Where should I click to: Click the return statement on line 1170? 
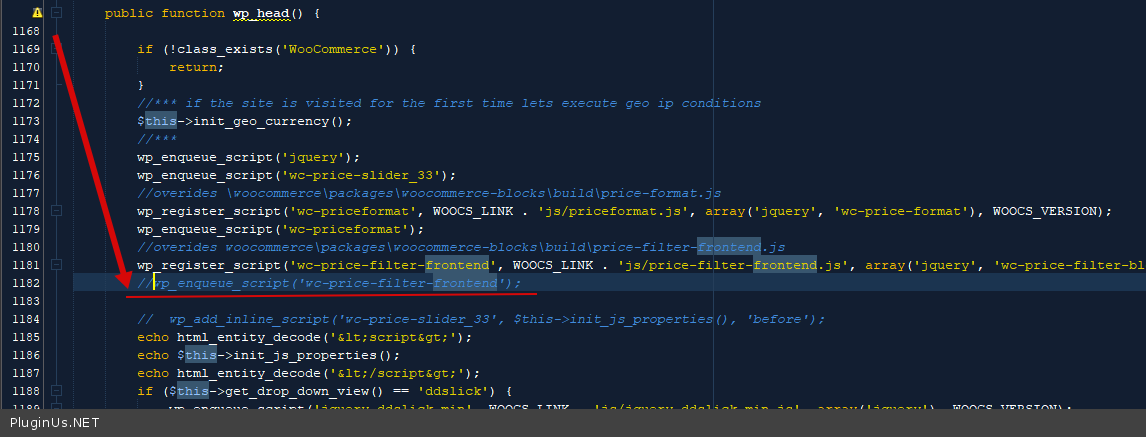[196, 67]
